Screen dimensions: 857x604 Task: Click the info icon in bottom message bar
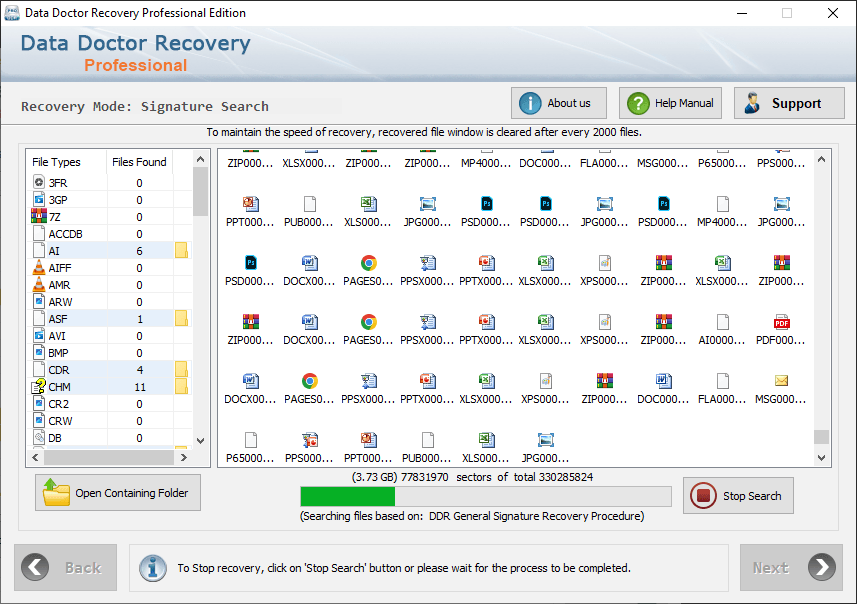153,568
